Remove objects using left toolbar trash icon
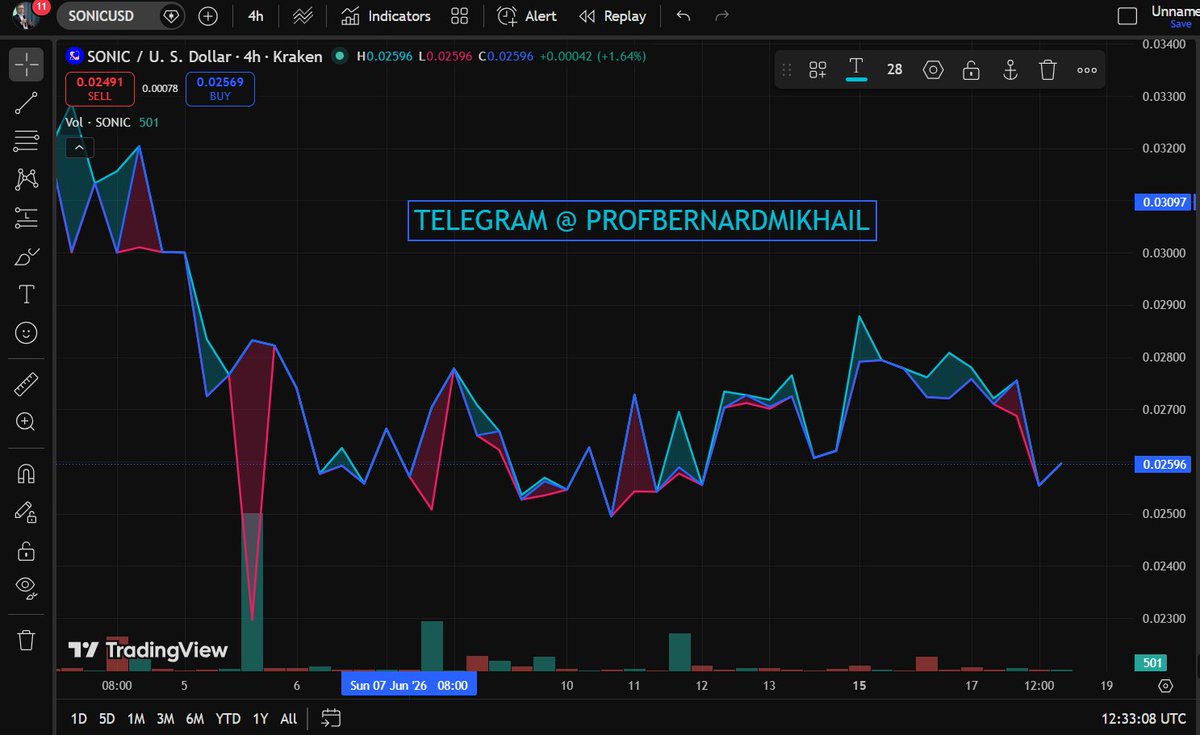1200x735 pixels. tap(26, 639)
